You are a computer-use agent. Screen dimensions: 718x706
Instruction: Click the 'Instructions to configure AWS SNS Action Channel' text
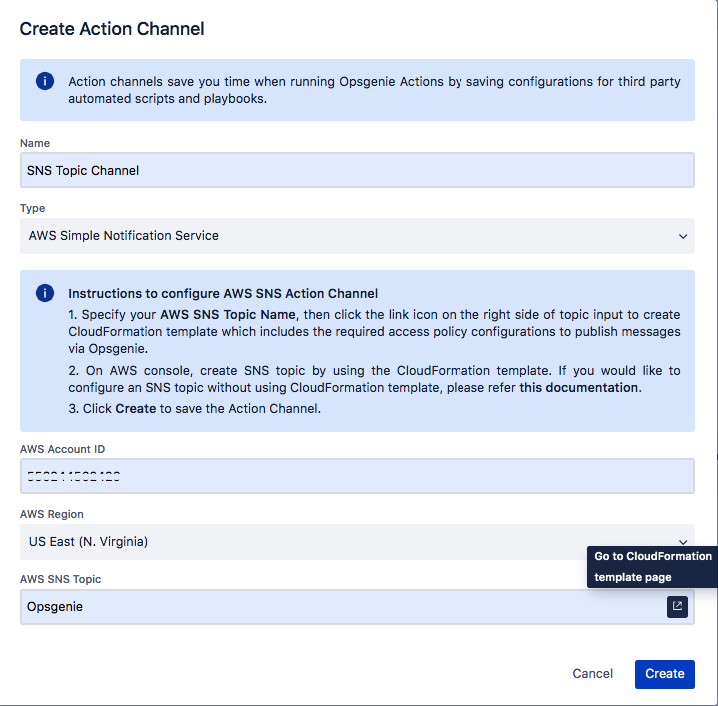tap(223, 293)
